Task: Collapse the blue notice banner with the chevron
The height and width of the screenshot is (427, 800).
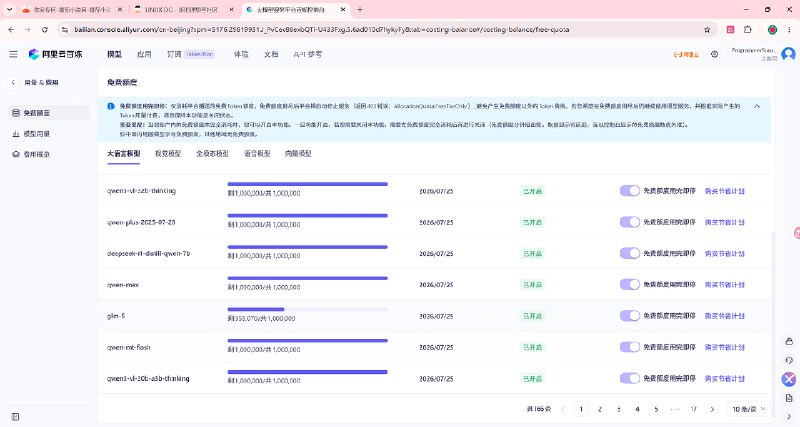Action: 757,106
